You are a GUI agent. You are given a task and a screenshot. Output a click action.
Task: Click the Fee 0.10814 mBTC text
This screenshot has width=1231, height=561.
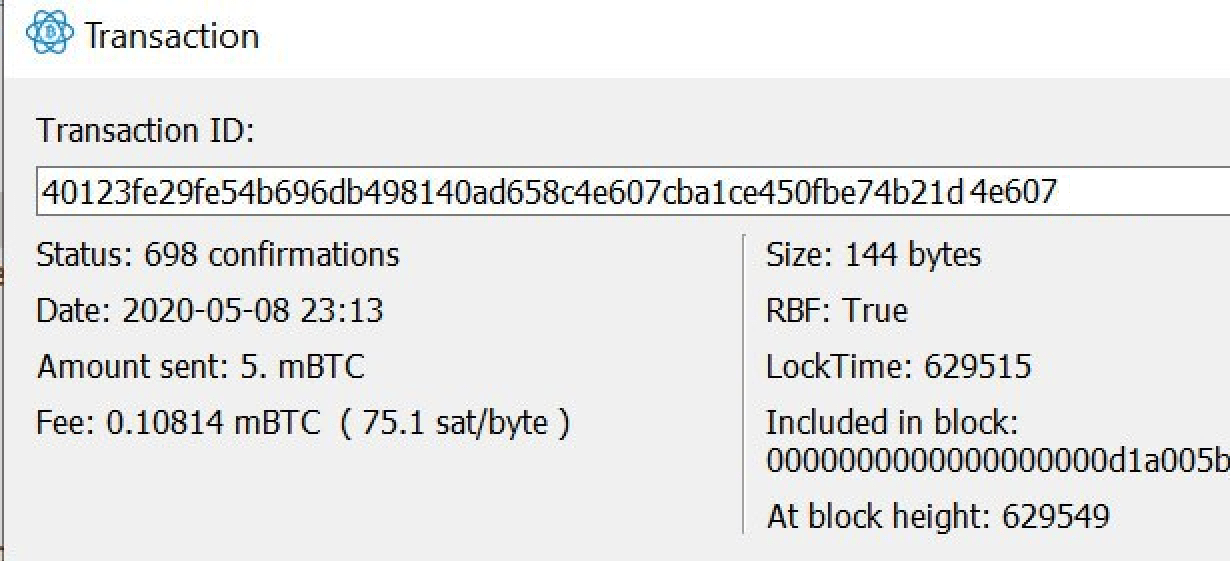178,424
